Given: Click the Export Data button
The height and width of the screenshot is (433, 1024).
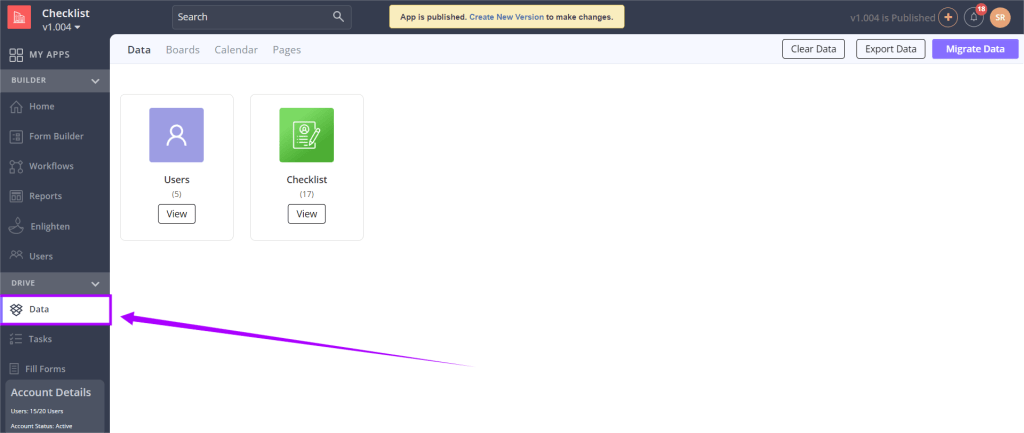Looking at the screenshot, I should tap(890, 49).
